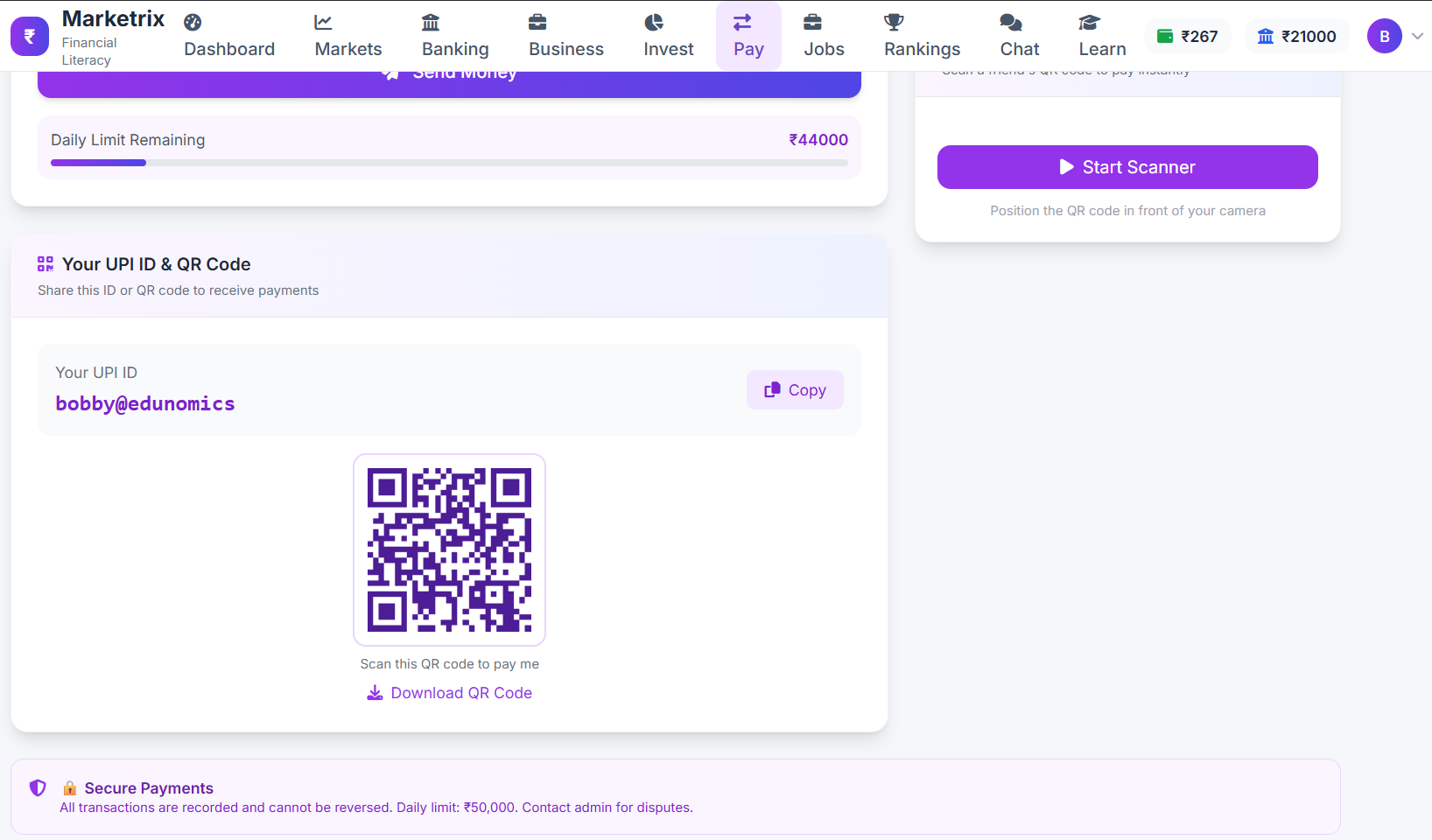
Task: Click the ₹44000 remaining limit value
Action: point(818,140)
